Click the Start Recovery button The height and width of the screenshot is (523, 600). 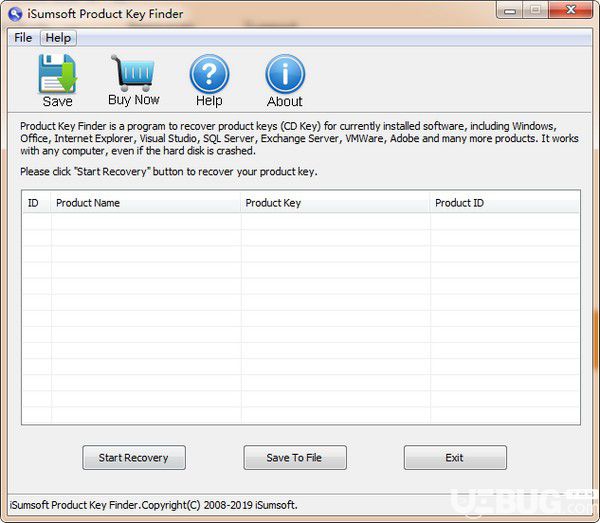click(134, 457)
